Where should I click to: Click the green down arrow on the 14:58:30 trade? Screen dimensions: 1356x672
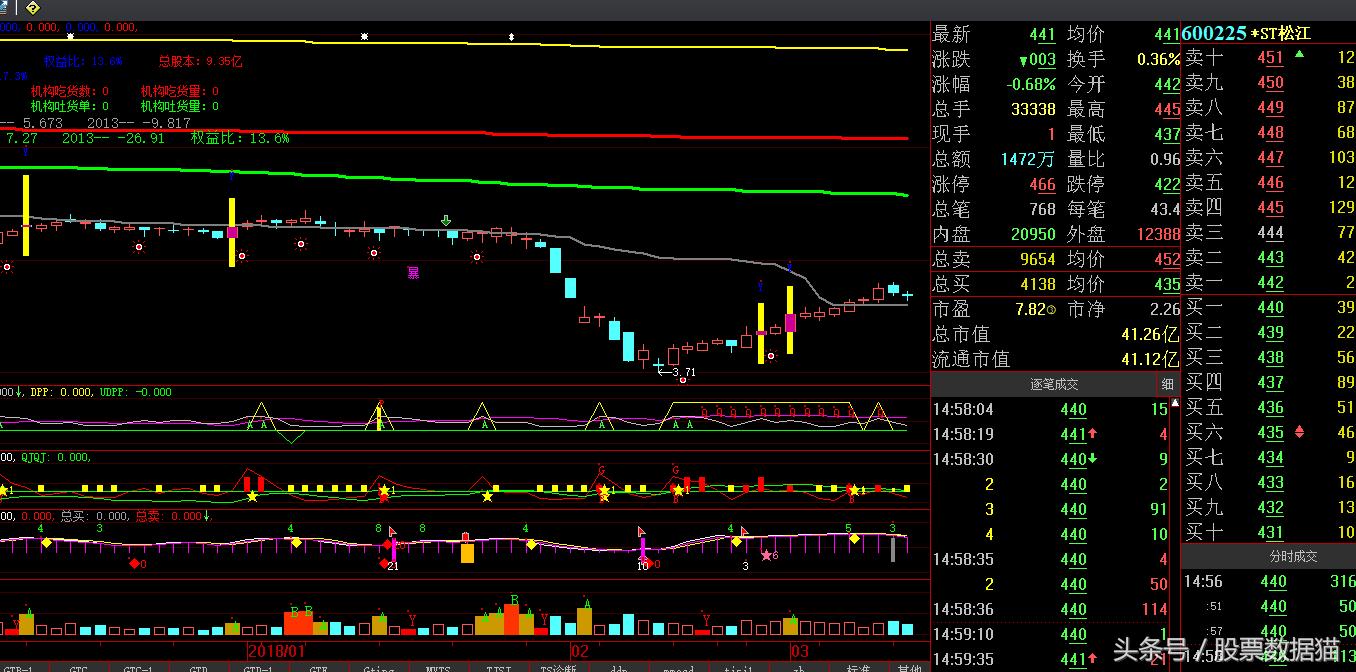tap(1093, 459)
